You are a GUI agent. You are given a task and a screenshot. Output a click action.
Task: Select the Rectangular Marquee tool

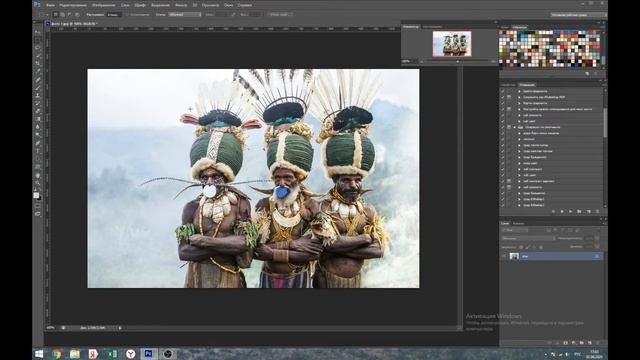pyautogui.click(x=38, y=40)
